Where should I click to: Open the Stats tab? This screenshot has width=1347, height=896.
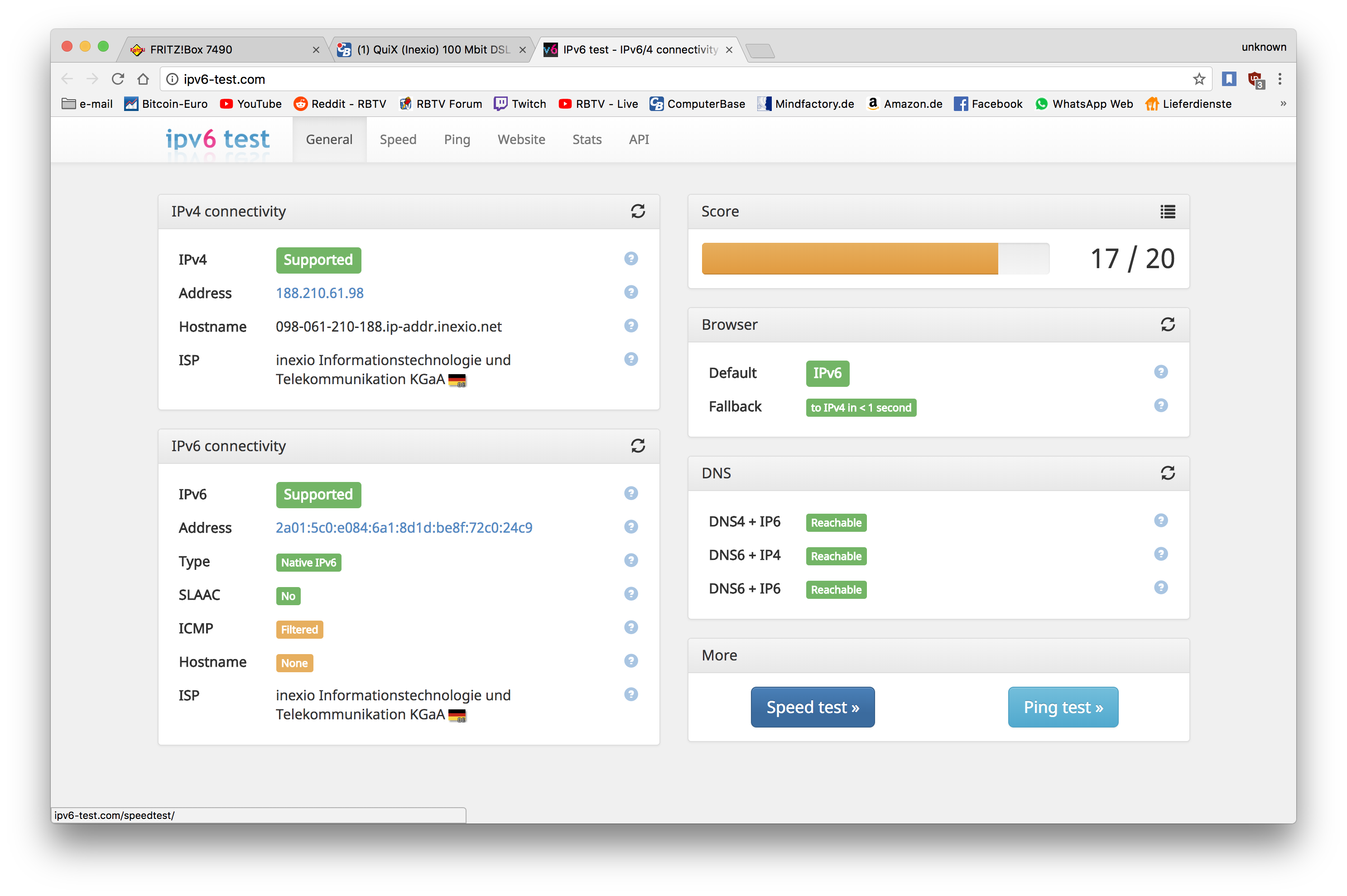587,140
